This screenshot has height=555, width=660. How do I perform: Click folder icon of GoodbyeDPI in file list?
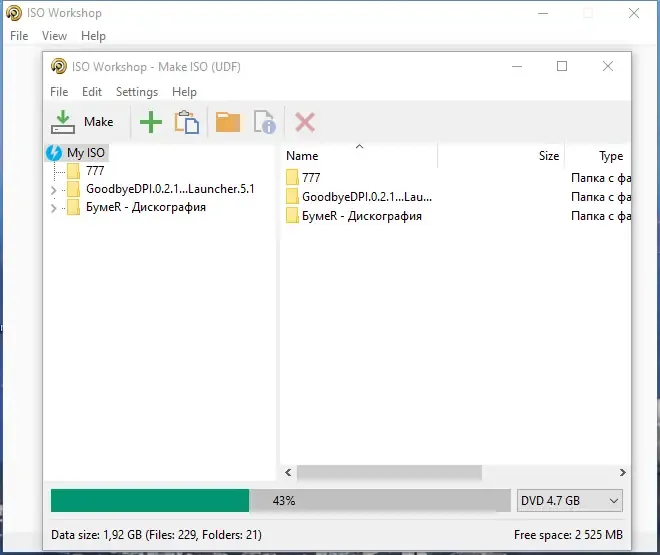292,196
